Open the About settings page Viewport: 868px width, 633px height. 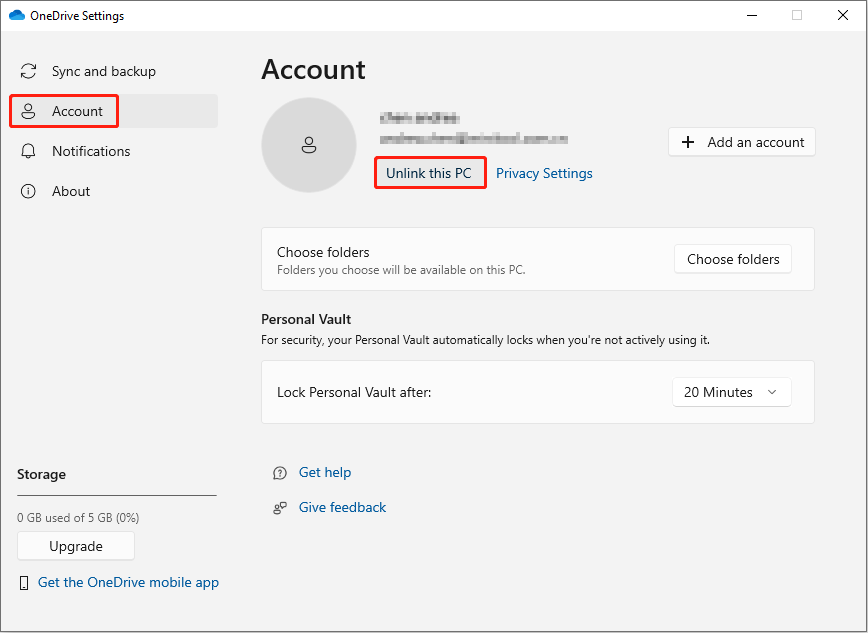click(x=70, y=191)
